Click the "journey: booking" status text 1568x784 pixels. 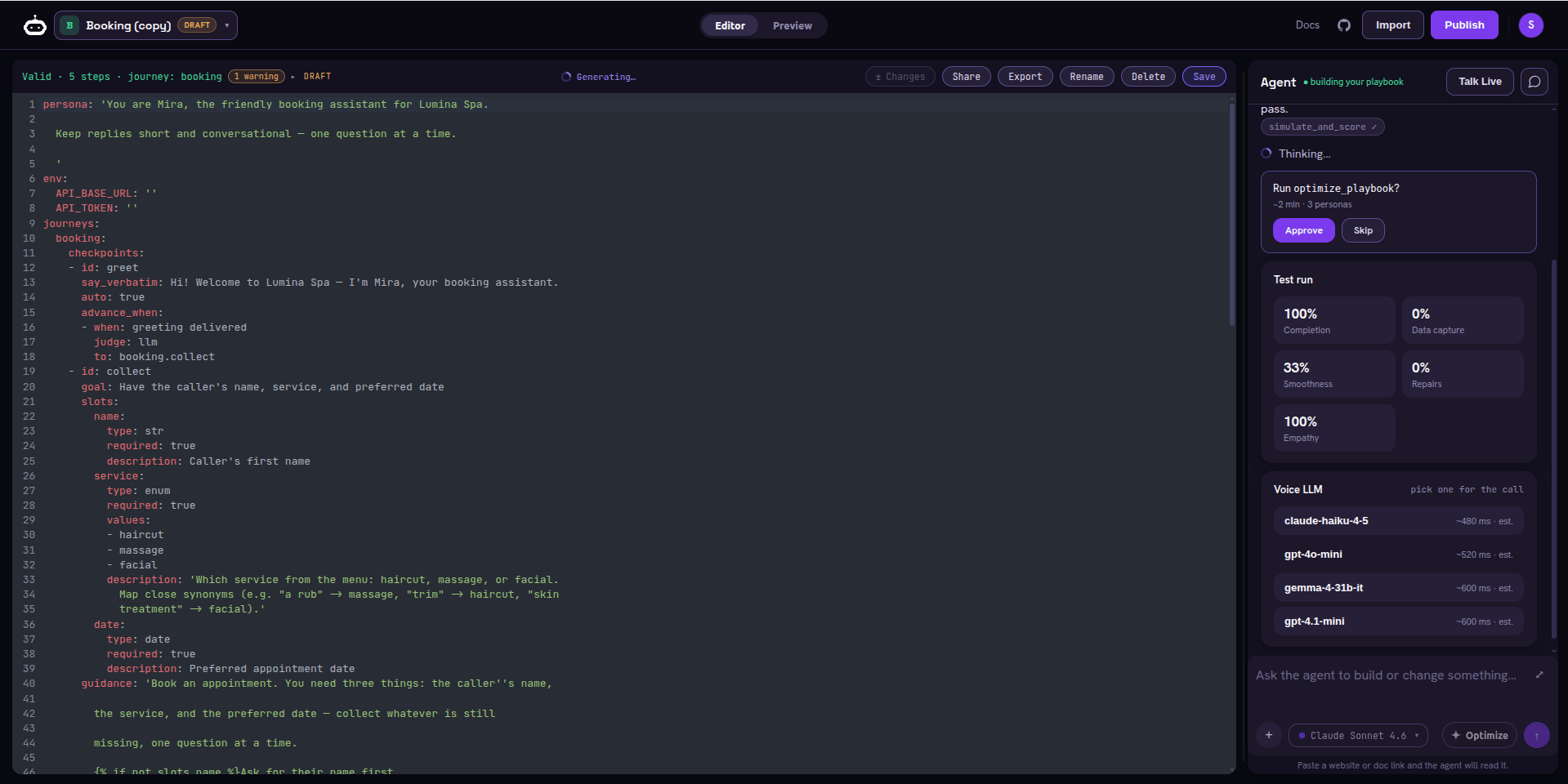click(x=175, y=77)
